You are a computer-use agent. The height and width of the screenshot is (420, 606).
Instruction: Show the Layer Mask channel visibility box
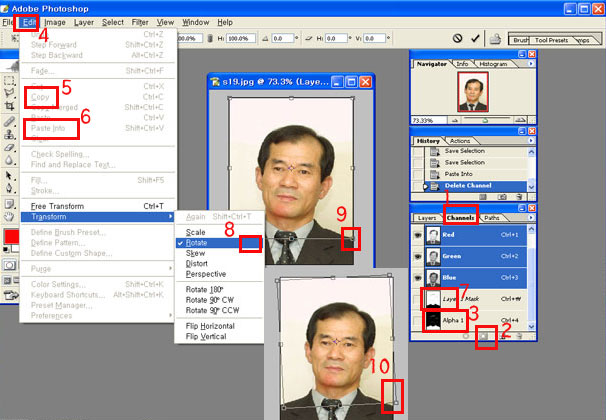(418, 299)
